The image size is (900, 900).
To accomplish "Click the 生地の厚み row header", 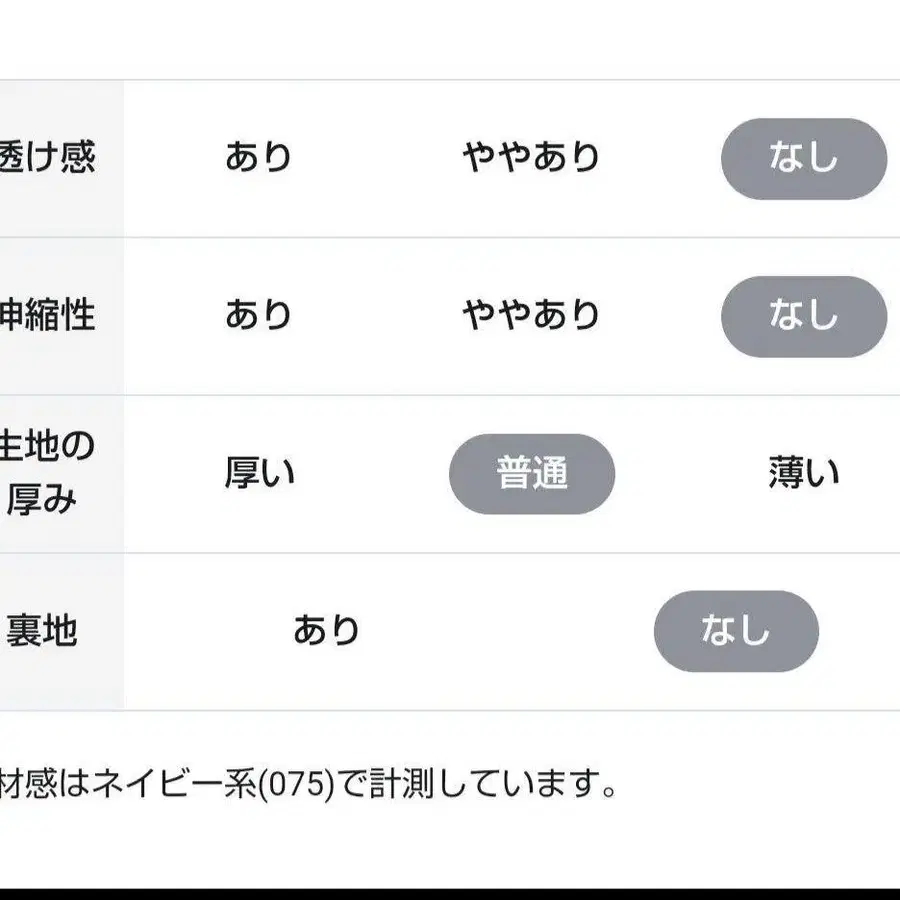I will (48, 474).
